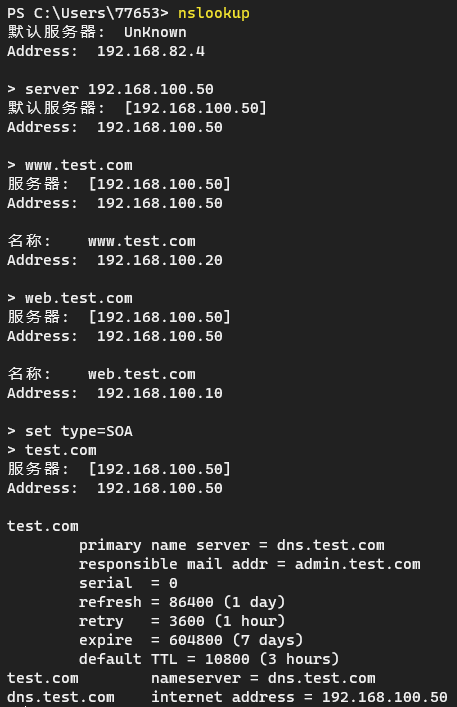Click the resolved address 192.168.100.20

tap(160, 260)
